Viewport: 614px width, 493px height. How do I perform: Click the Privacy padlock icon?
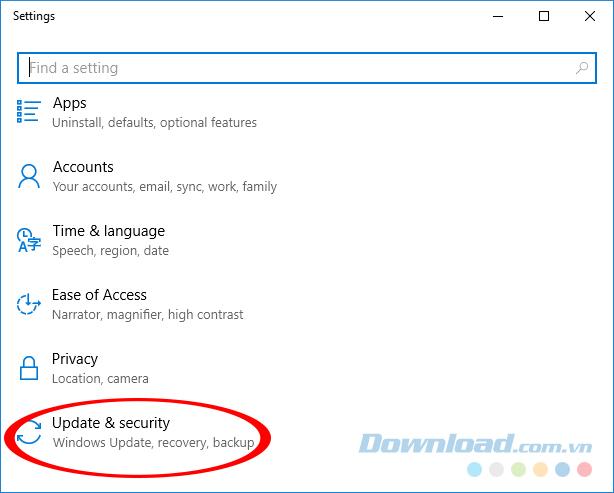point(29,368)
